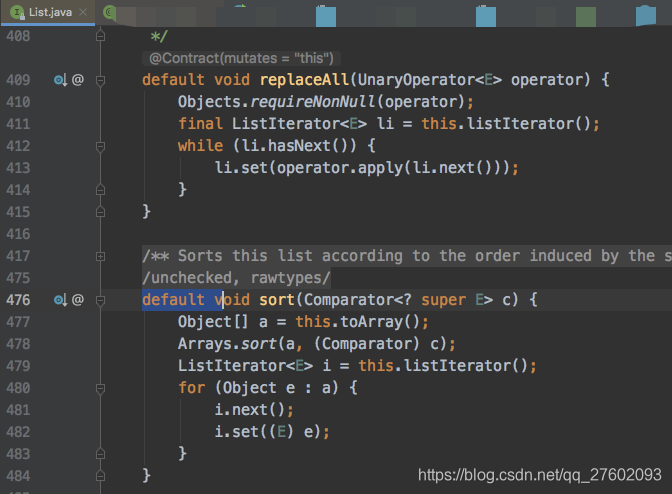Collapse the sort method at line 476
This screenshot has height=494, width=672.
click(x=100, y=301)
